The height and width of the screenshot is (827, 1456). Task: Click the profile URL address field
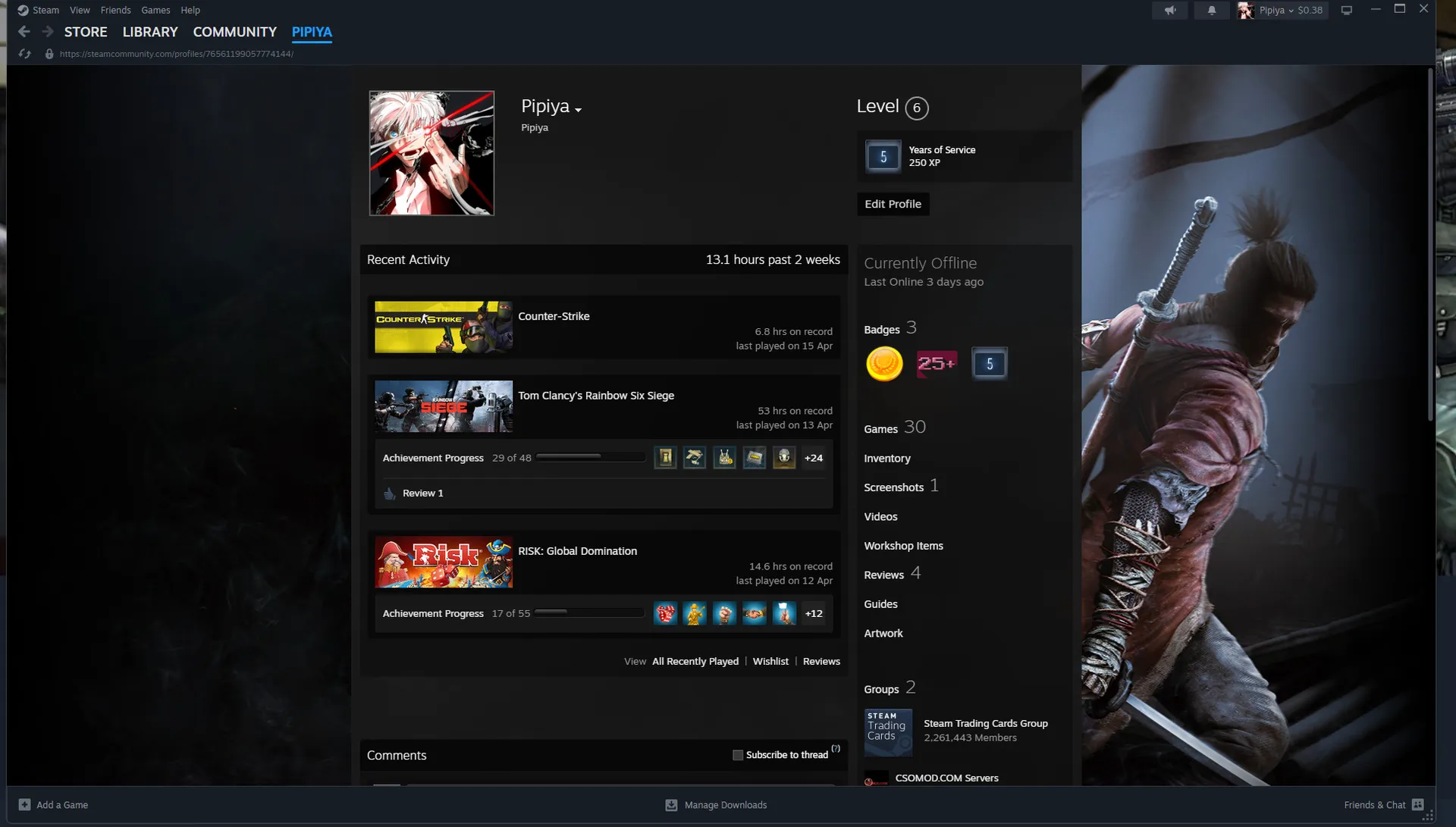tap(177, 54)
